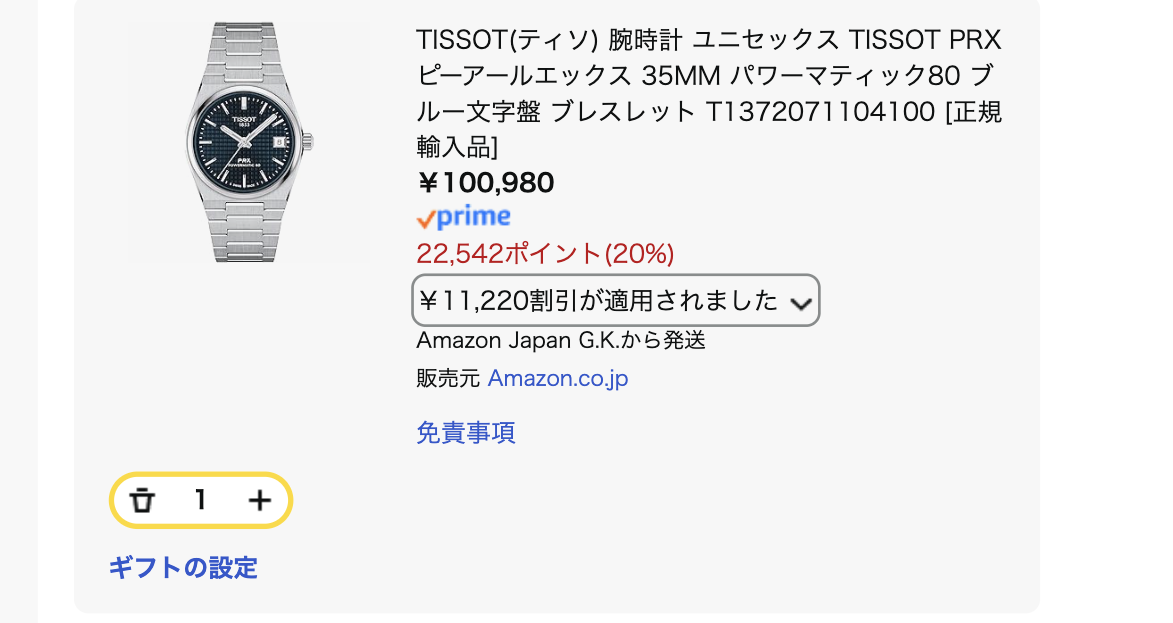Viewport: 1173px width, 623px height.
Task: Click the trash icon to remove item
Action: (x=144, y=500)
